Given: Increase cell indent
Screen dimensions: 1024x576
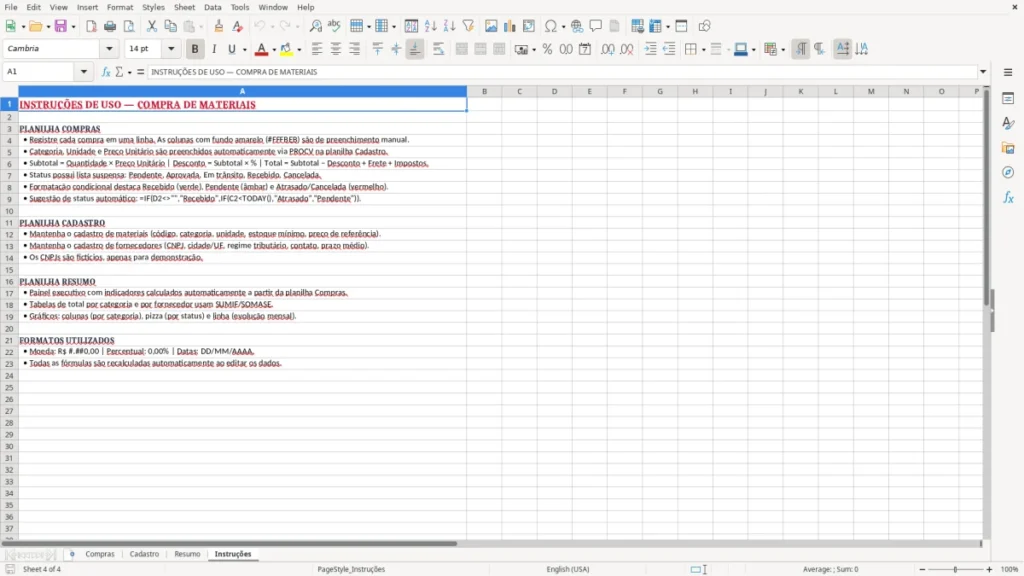Looking at the screenshot, I should click(x=650, y=49).
